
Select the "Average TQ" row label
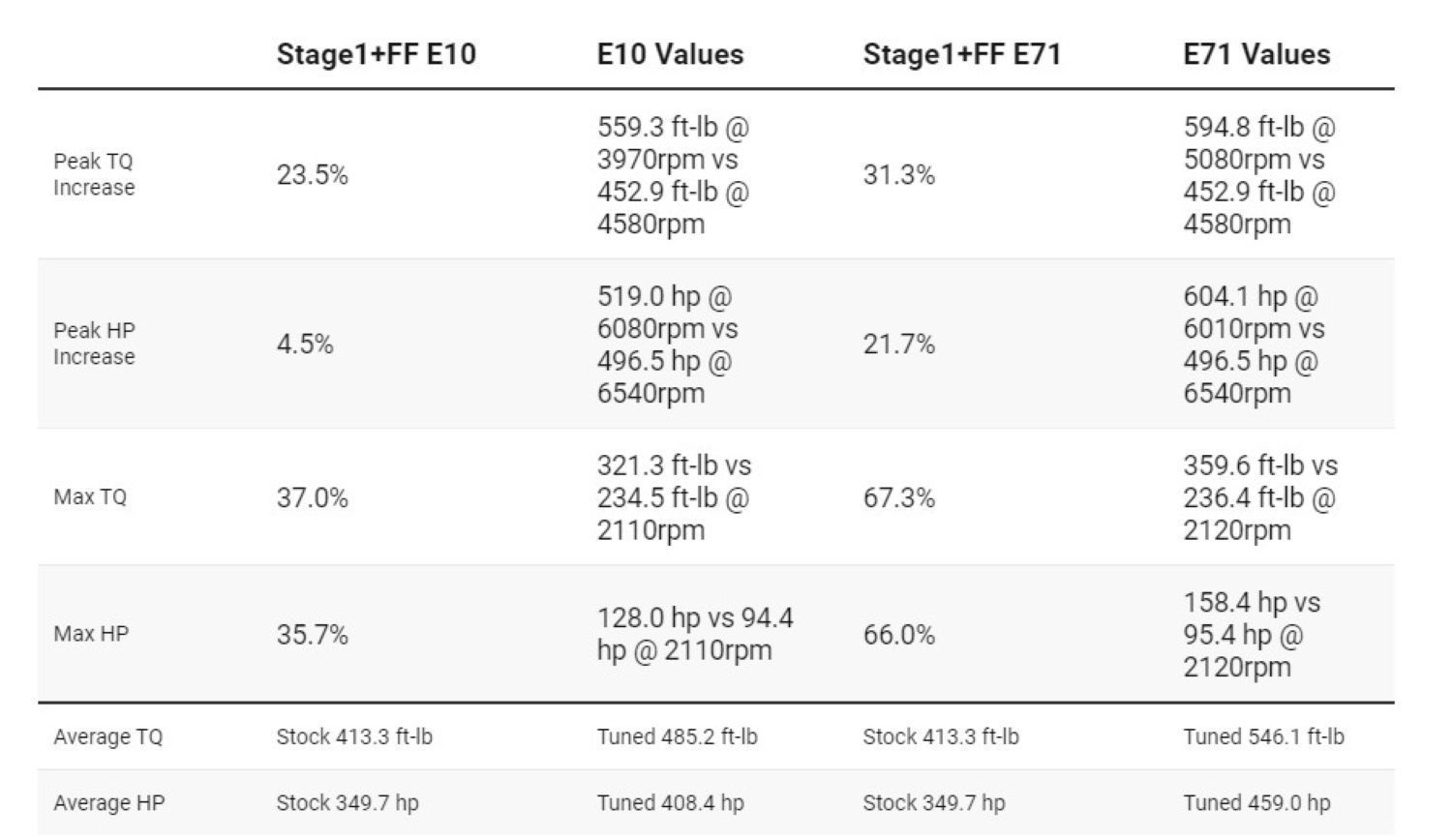pyautogui.click(x=108, y=736)
